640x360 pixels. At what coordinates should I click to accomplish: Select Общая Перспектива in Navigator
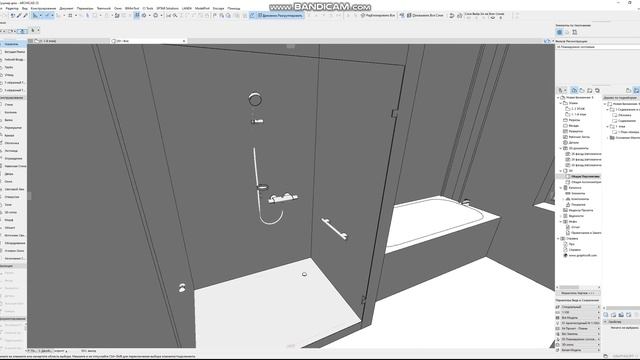[x=585, y=177]
